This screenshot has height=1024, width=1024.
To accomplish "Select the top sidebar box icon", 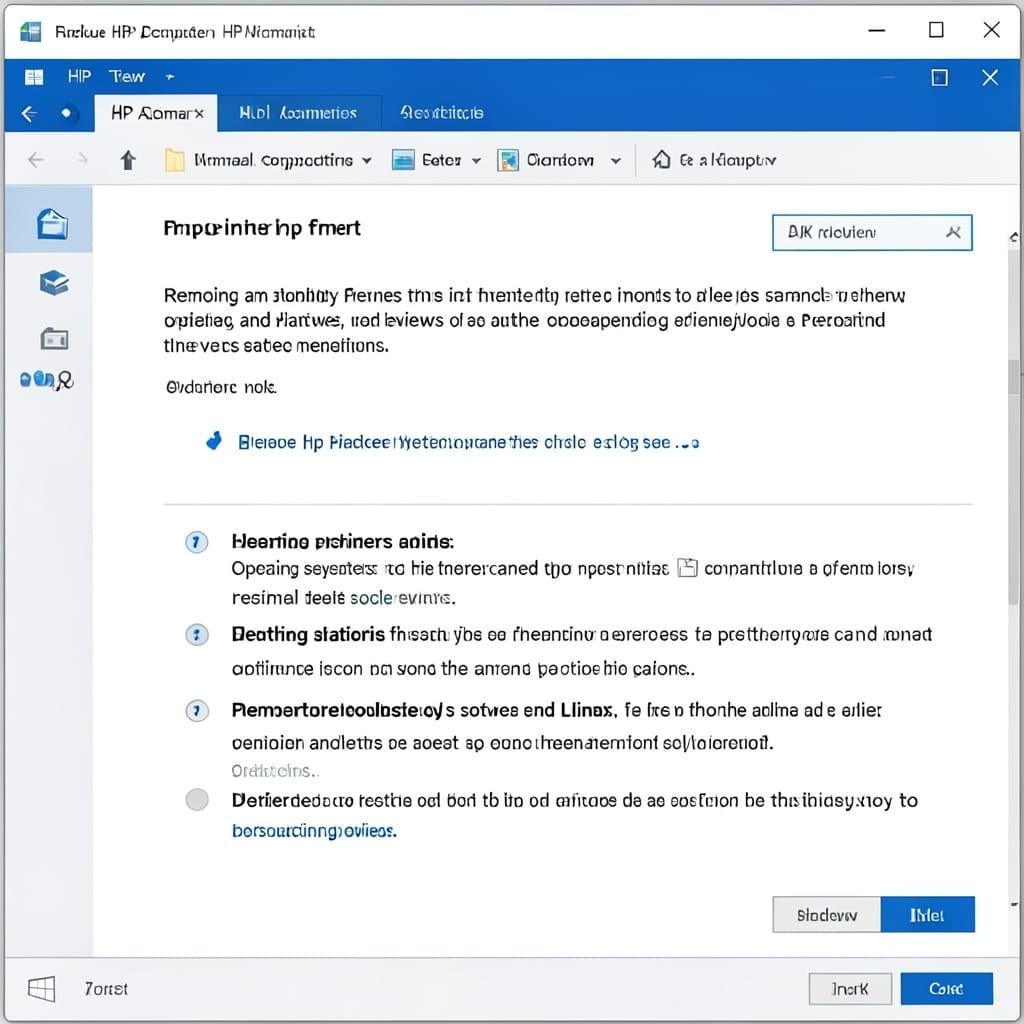I will click(x=52, y=224).
